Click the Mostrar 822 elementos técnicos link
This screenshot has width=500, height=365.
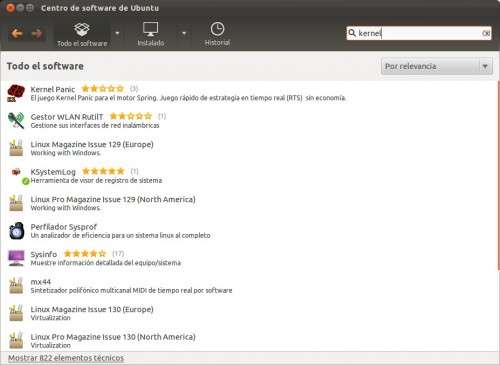coord(66,358)
